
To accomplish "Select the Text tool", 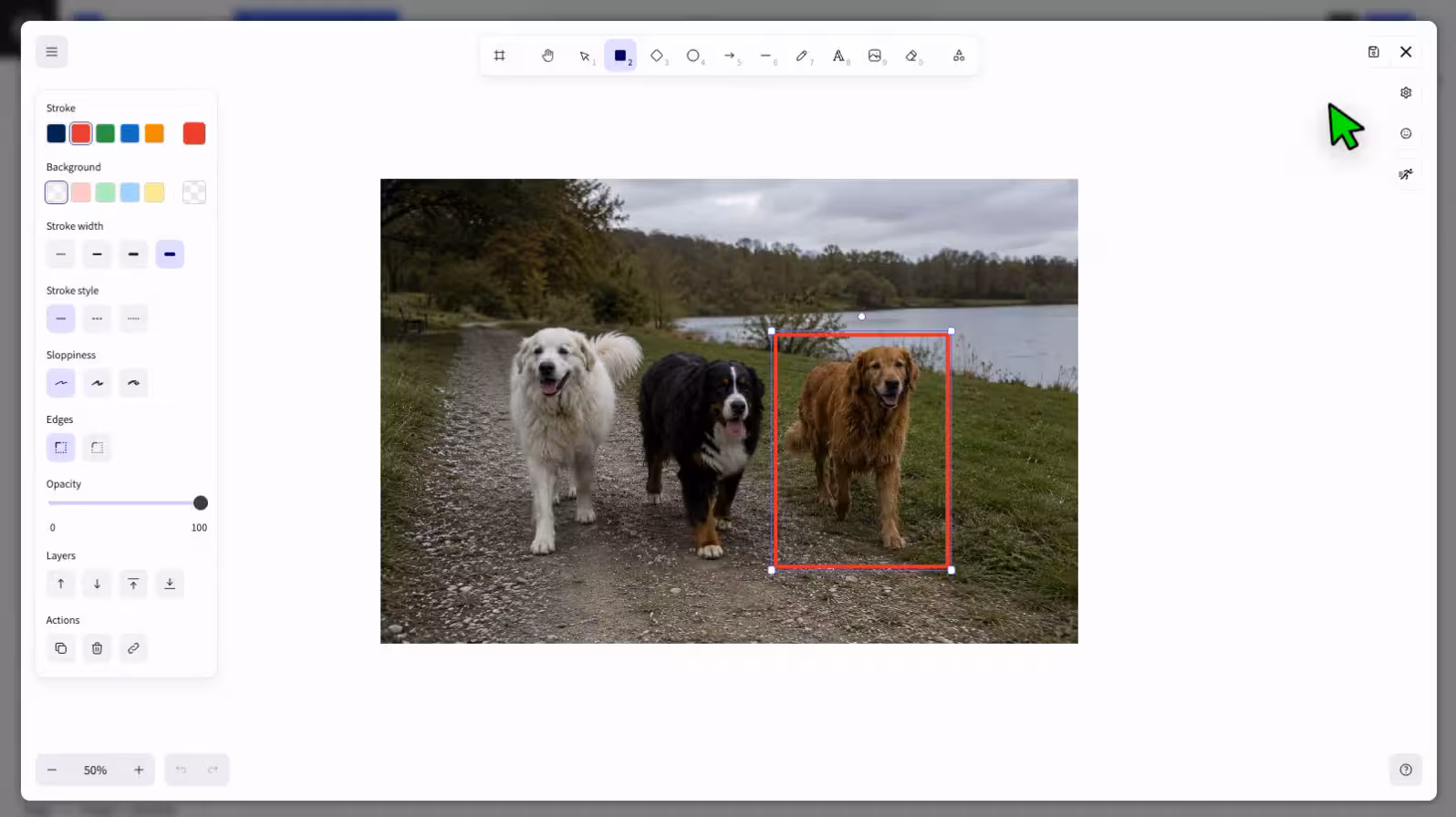I will pyautogui.click(x=838, y=56).
